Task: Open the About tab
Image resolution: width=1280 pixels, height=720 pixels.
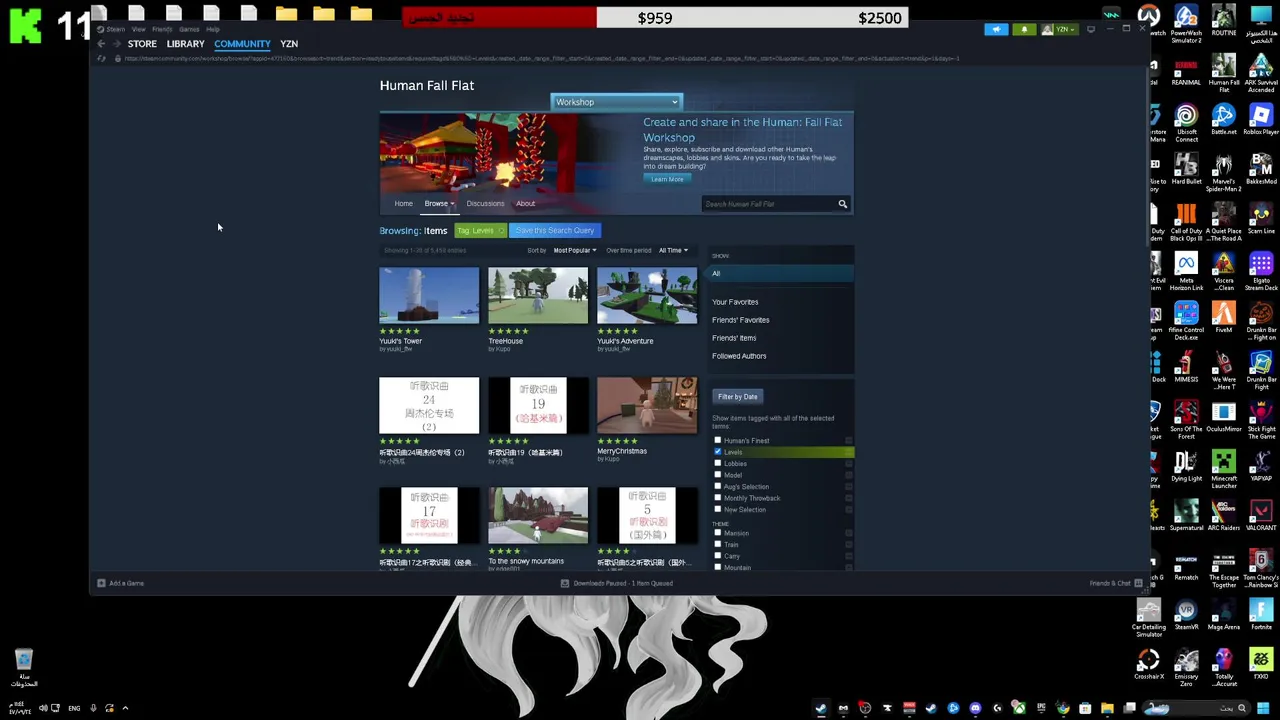Action: click(525, 203)
